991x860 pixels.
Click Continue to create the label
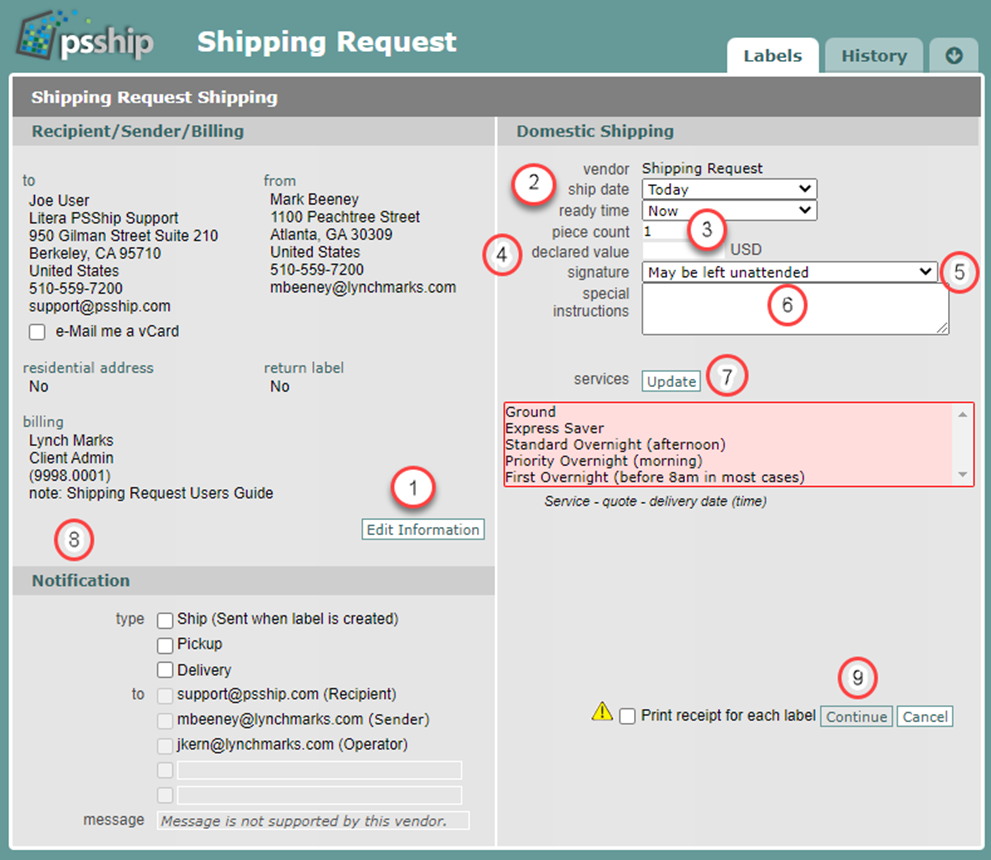pos(856,716)
